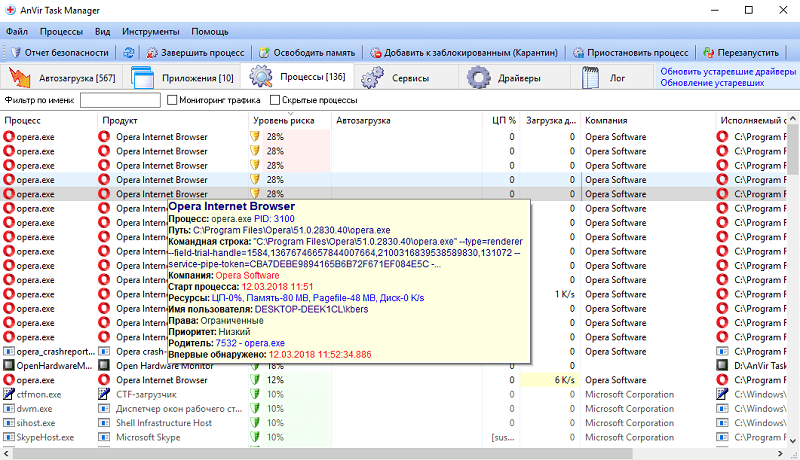Image resolution: width=800 pixels, height=460 pixels.
Task: Sort by the Продукт column header
Action: click(x=172, y=120)
